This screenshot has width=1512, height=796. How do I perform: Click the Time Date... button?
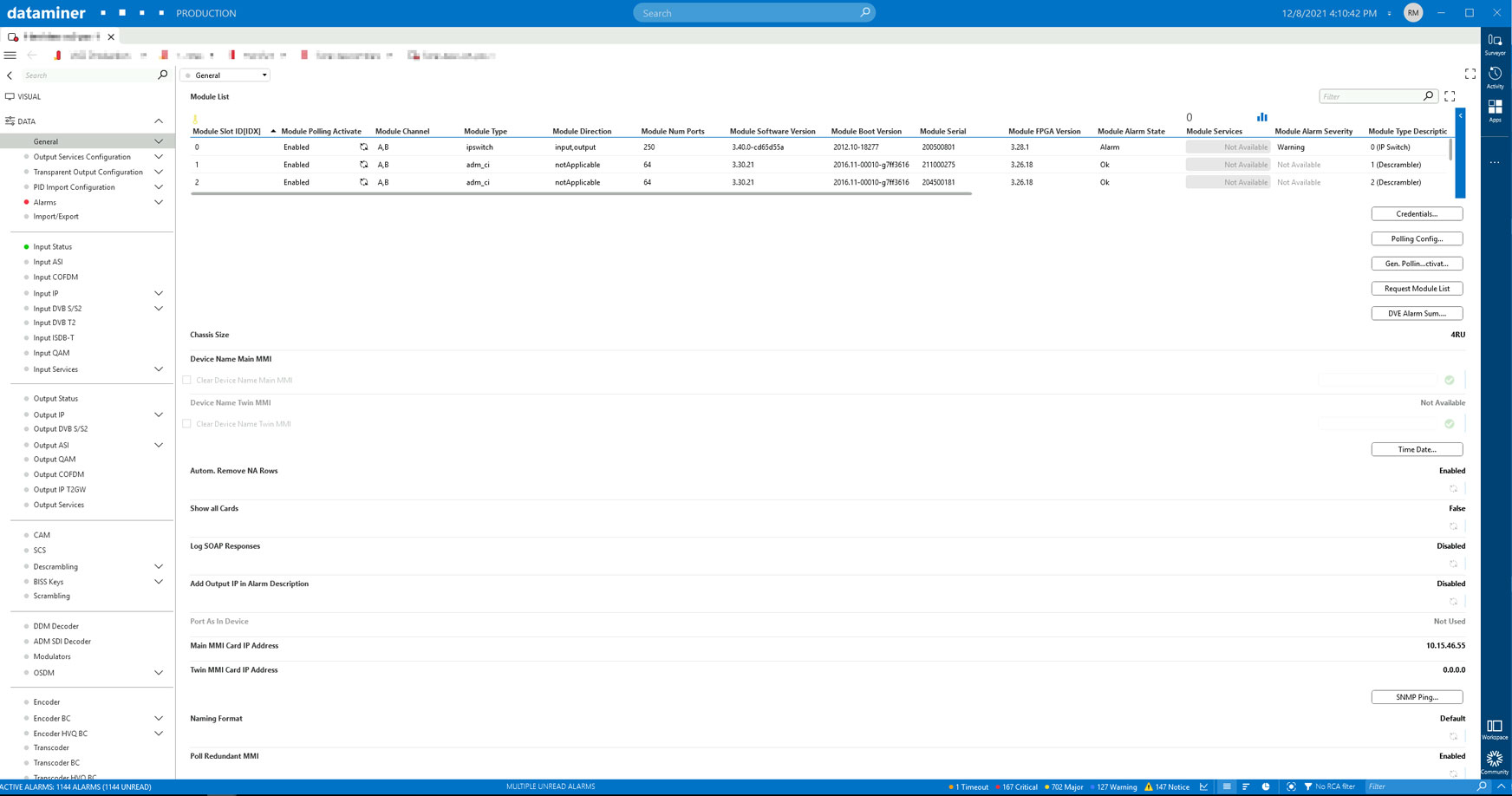pyautogui.click(x=1417, y=449)
